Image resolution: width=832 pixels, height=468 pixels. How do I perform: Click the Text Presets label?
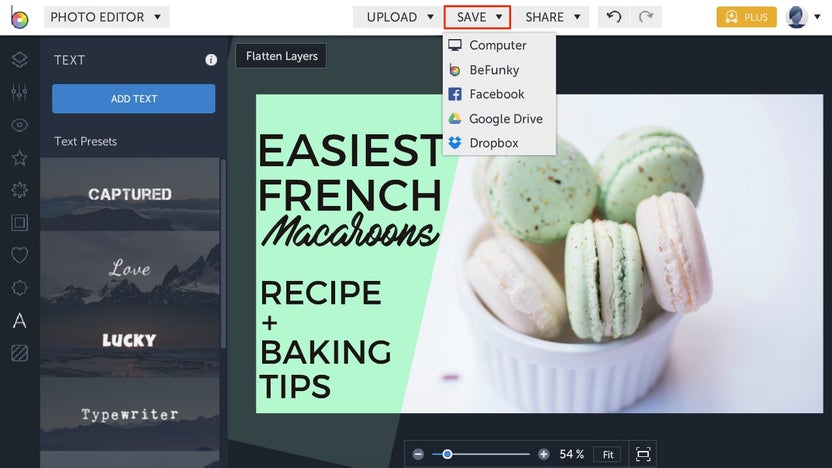85,141
